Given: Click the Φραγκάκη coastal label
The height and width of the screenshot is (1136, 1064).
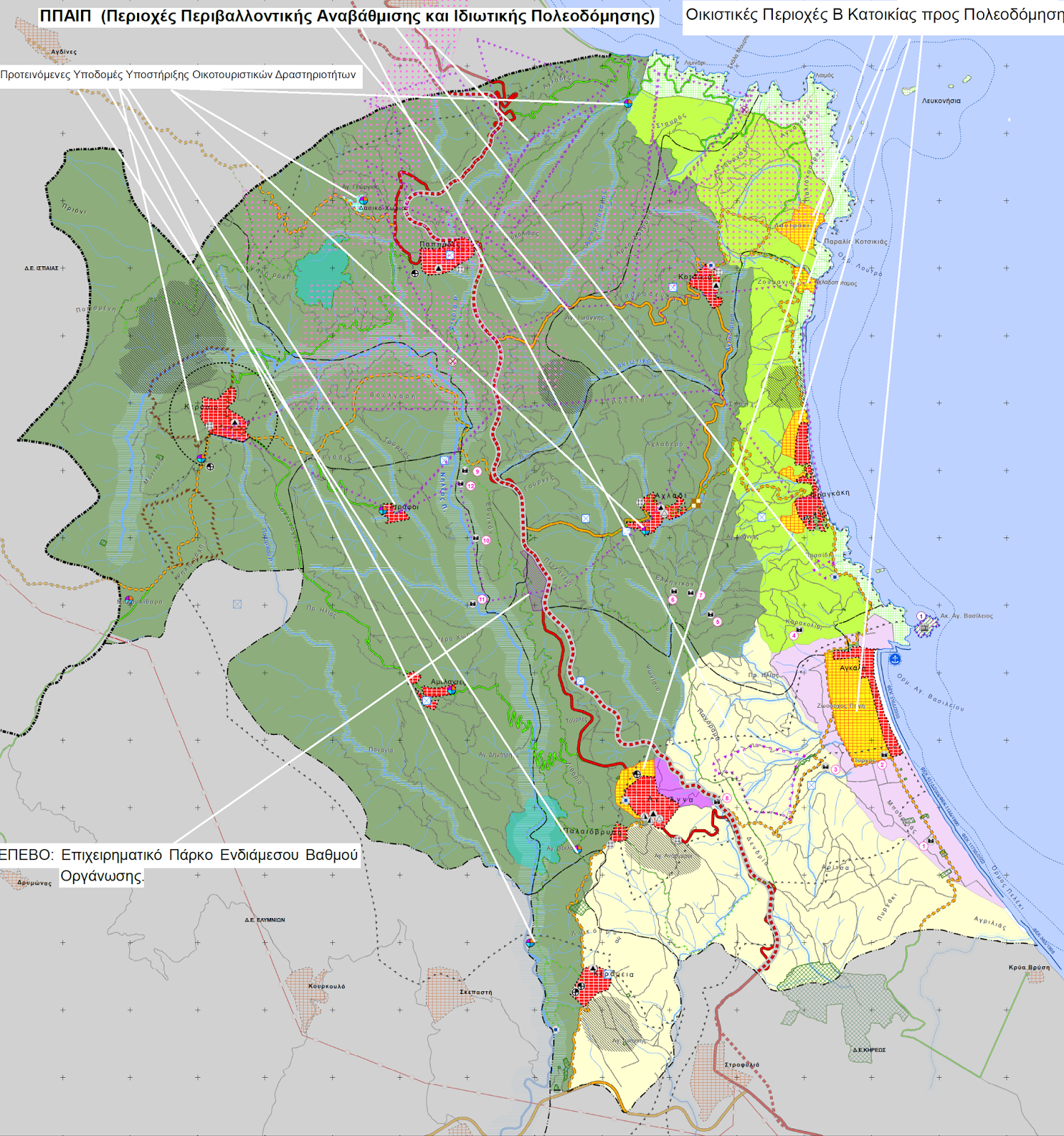Looking at the screenshot, I should [x=830, y=493].
